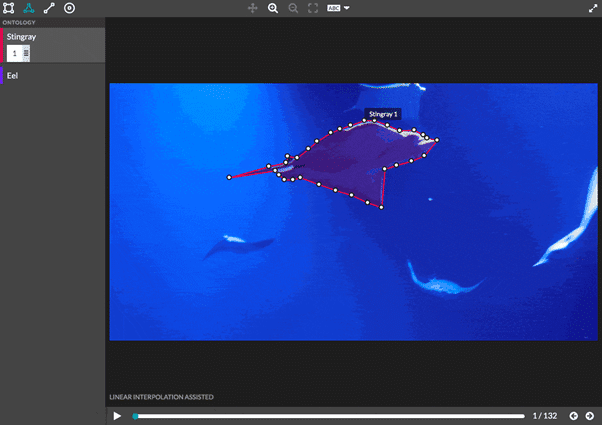The image size is (602, 425).
Task: Open the label display ABC dropdown
Action: [338, 8]
